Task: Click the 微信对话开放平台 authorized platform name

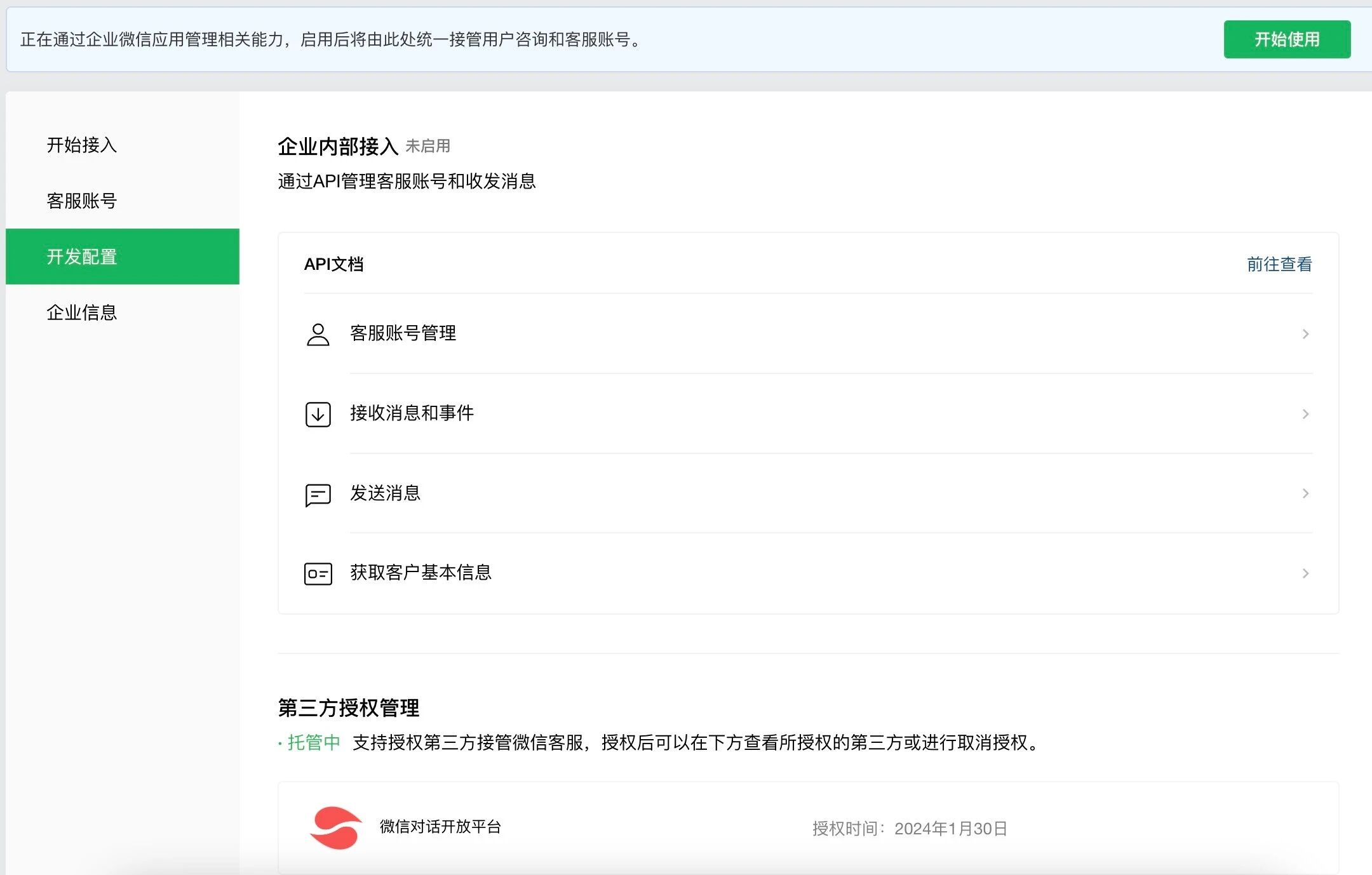Action: 440,826
